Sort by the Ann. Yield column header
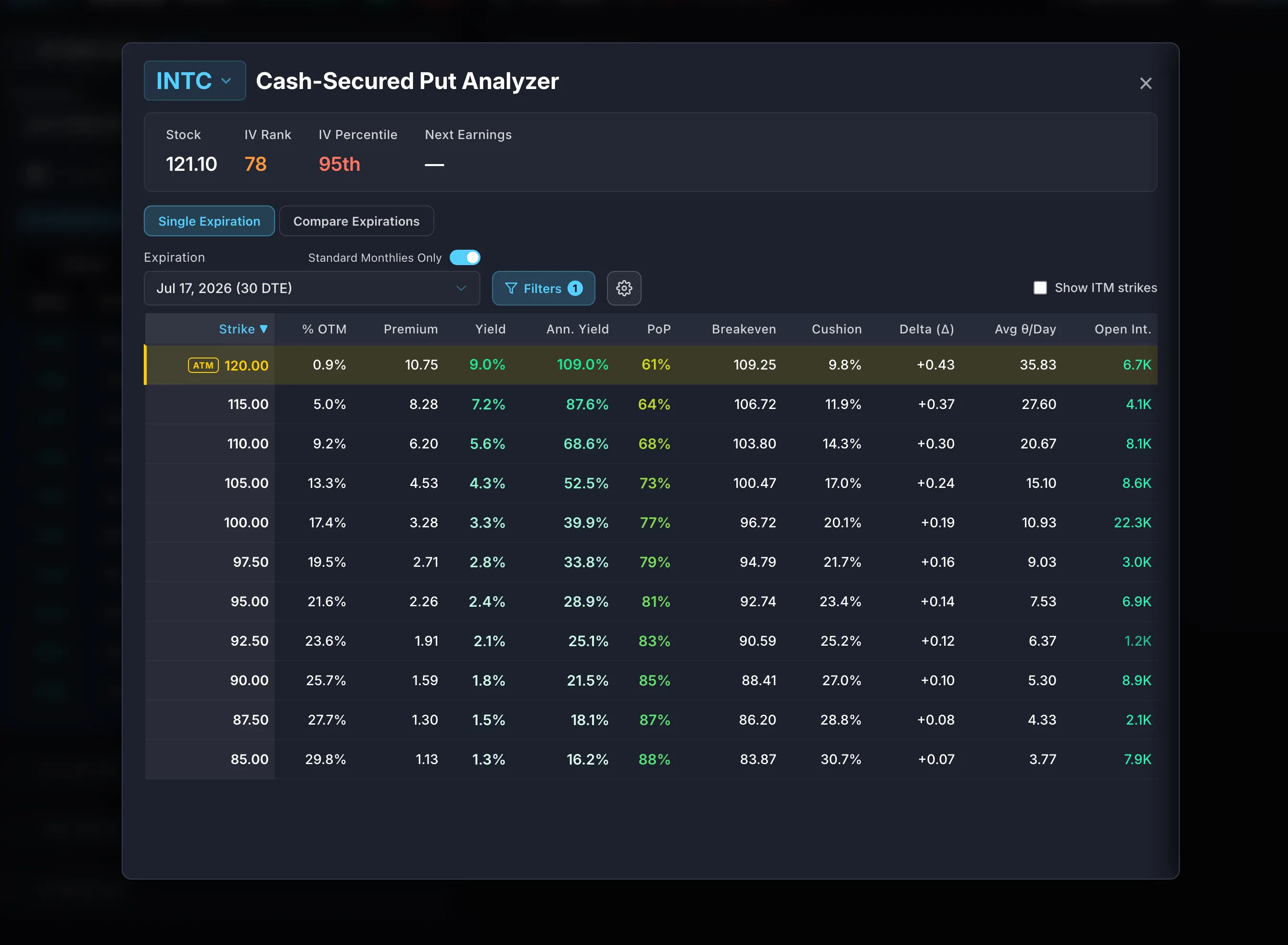The height and width of the screenshot is (945, 1288). [578, 329]
